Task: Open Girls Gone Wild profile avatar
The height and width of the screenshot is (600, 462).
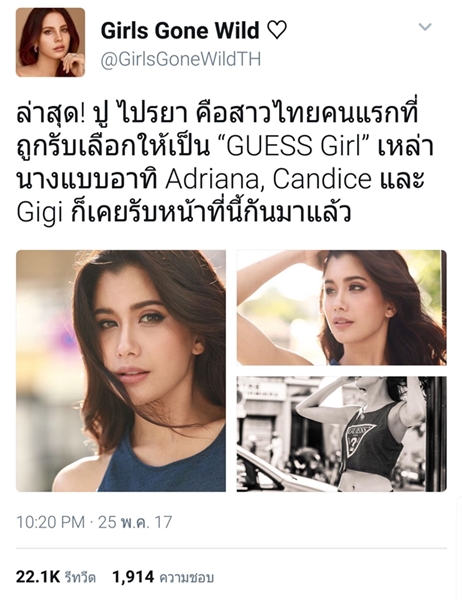Action: pos(50,42)
